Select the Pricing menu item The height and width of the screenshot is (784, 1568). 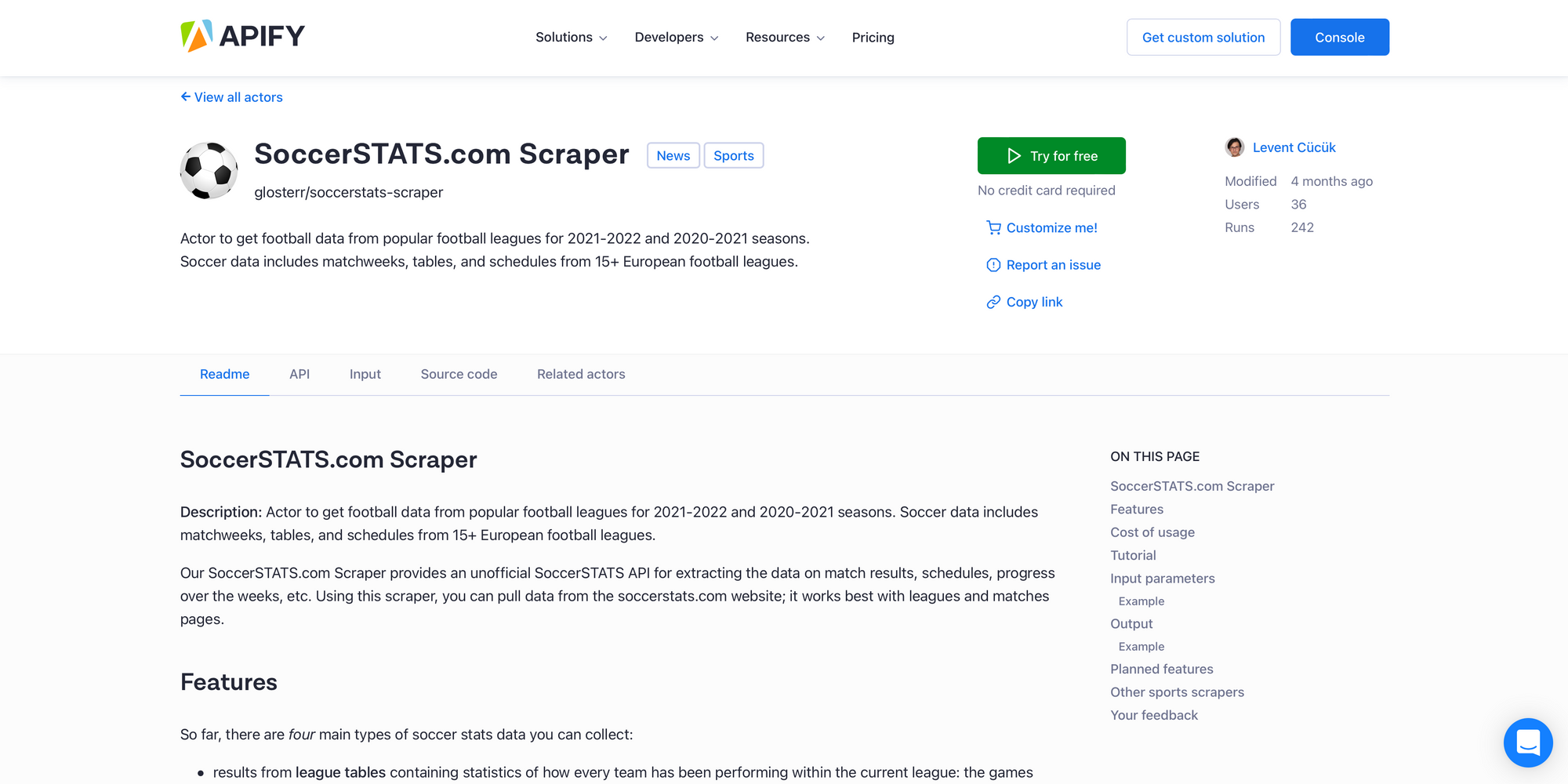[873, 37]
